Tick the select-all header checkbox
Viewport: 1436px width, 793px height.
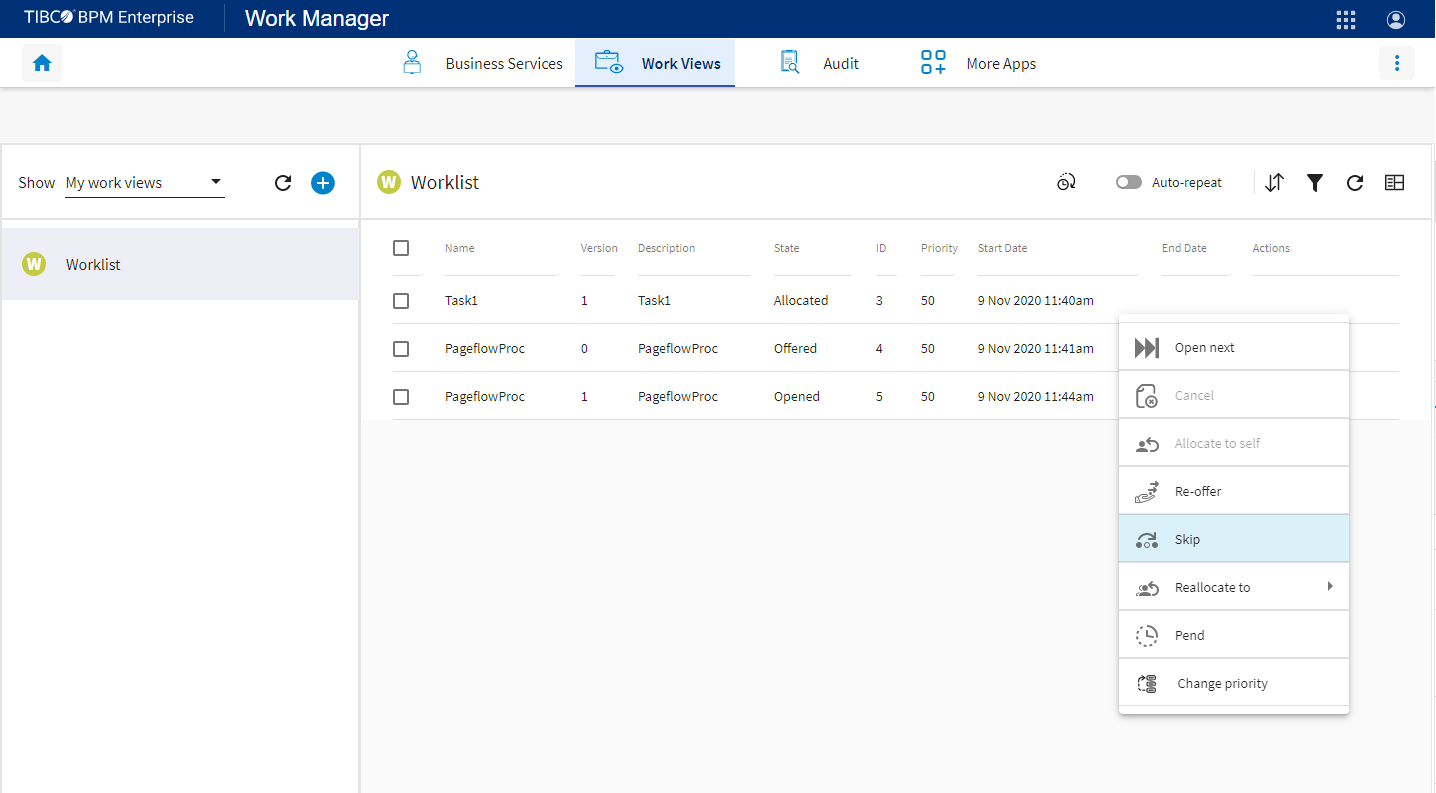point(401,248)
